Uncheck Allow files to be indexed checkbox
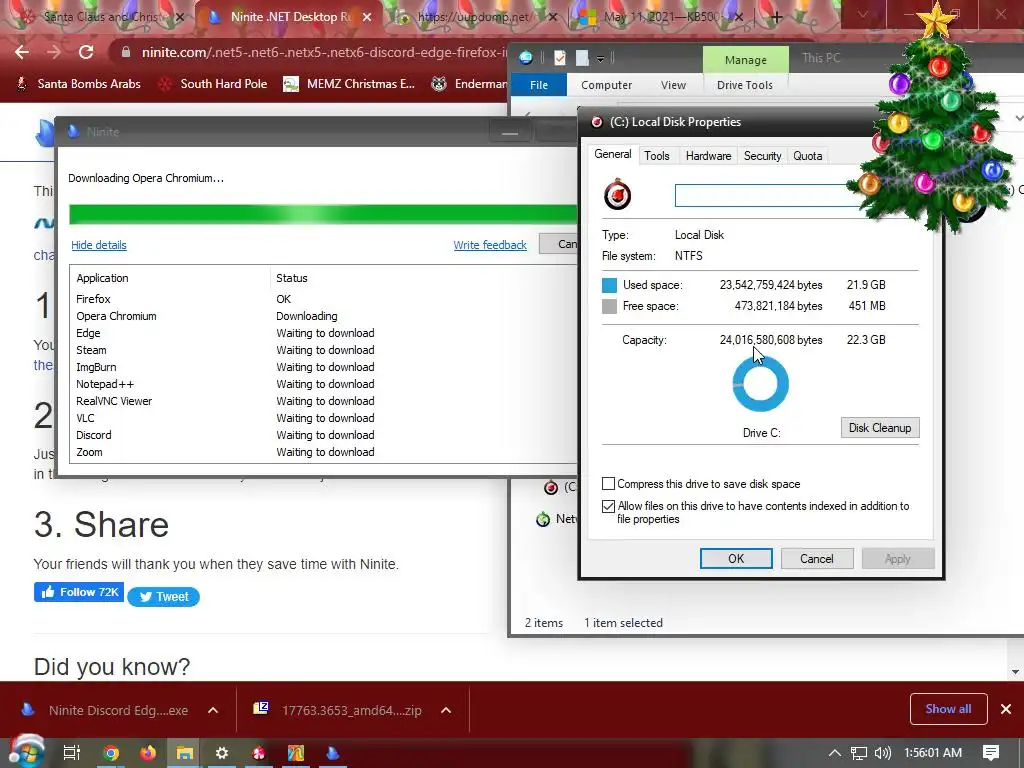This screenshot has height=768, width=1024. (608, 506)
